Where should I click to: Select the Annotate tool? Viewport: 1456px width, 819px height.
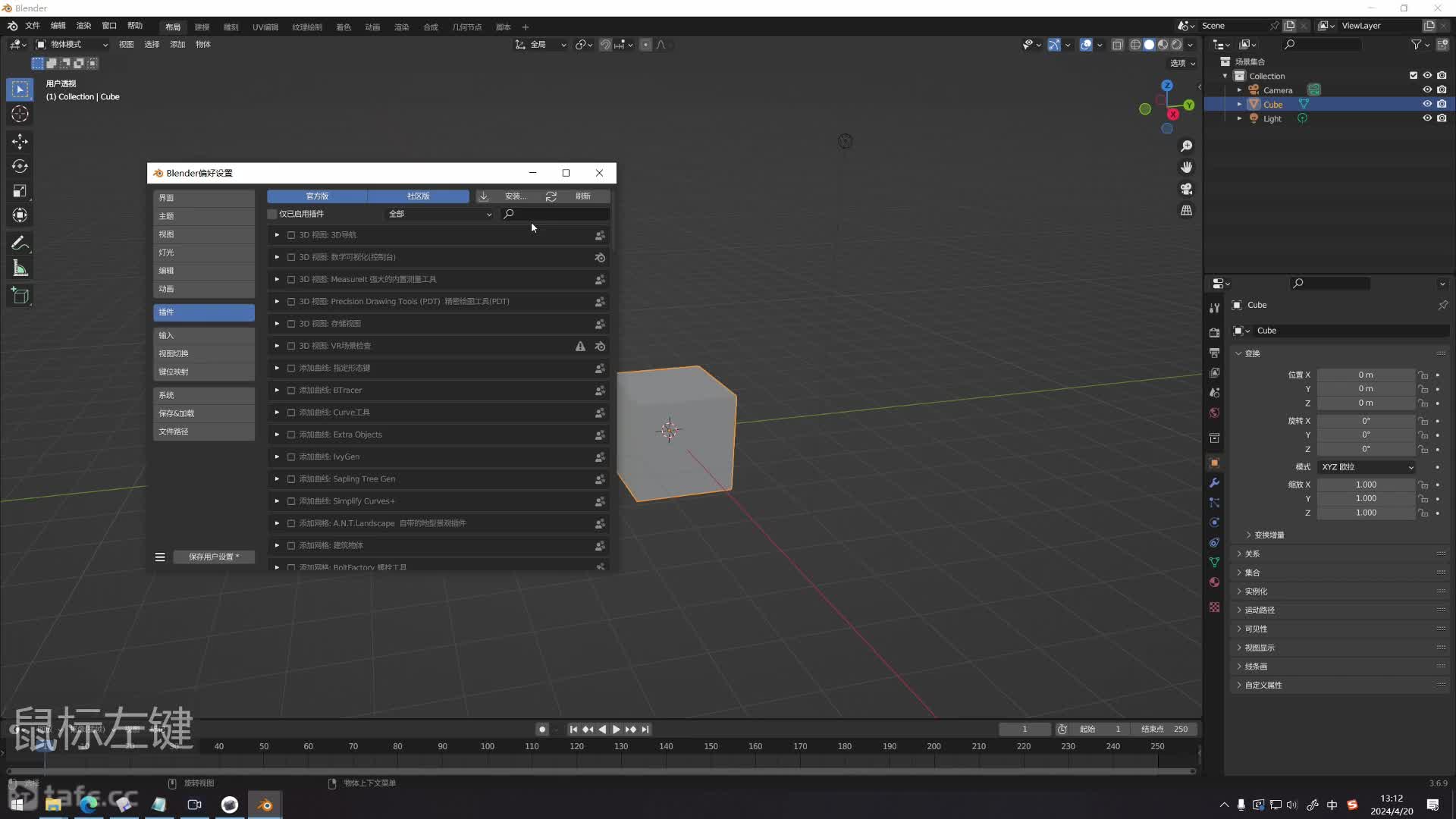click(20, 244)
